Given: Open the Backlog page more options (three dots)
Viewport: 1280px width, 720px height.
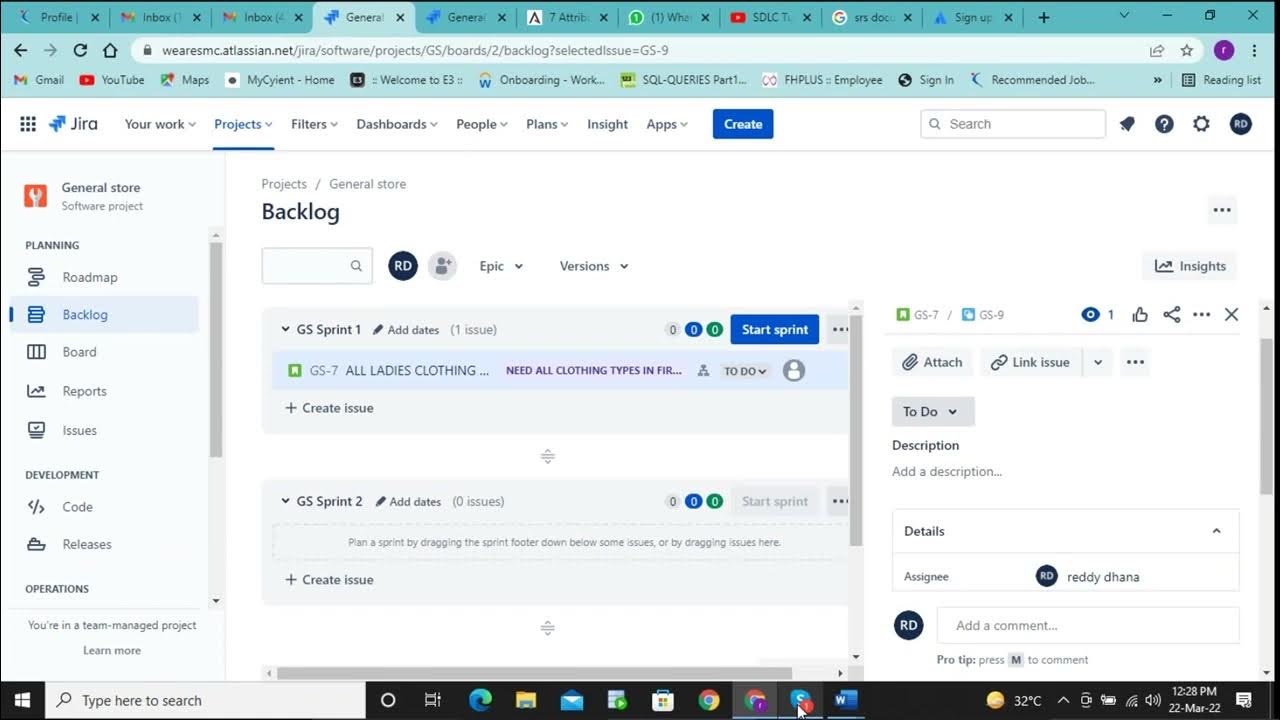Looking at the screenshot, I should 1222,210.
